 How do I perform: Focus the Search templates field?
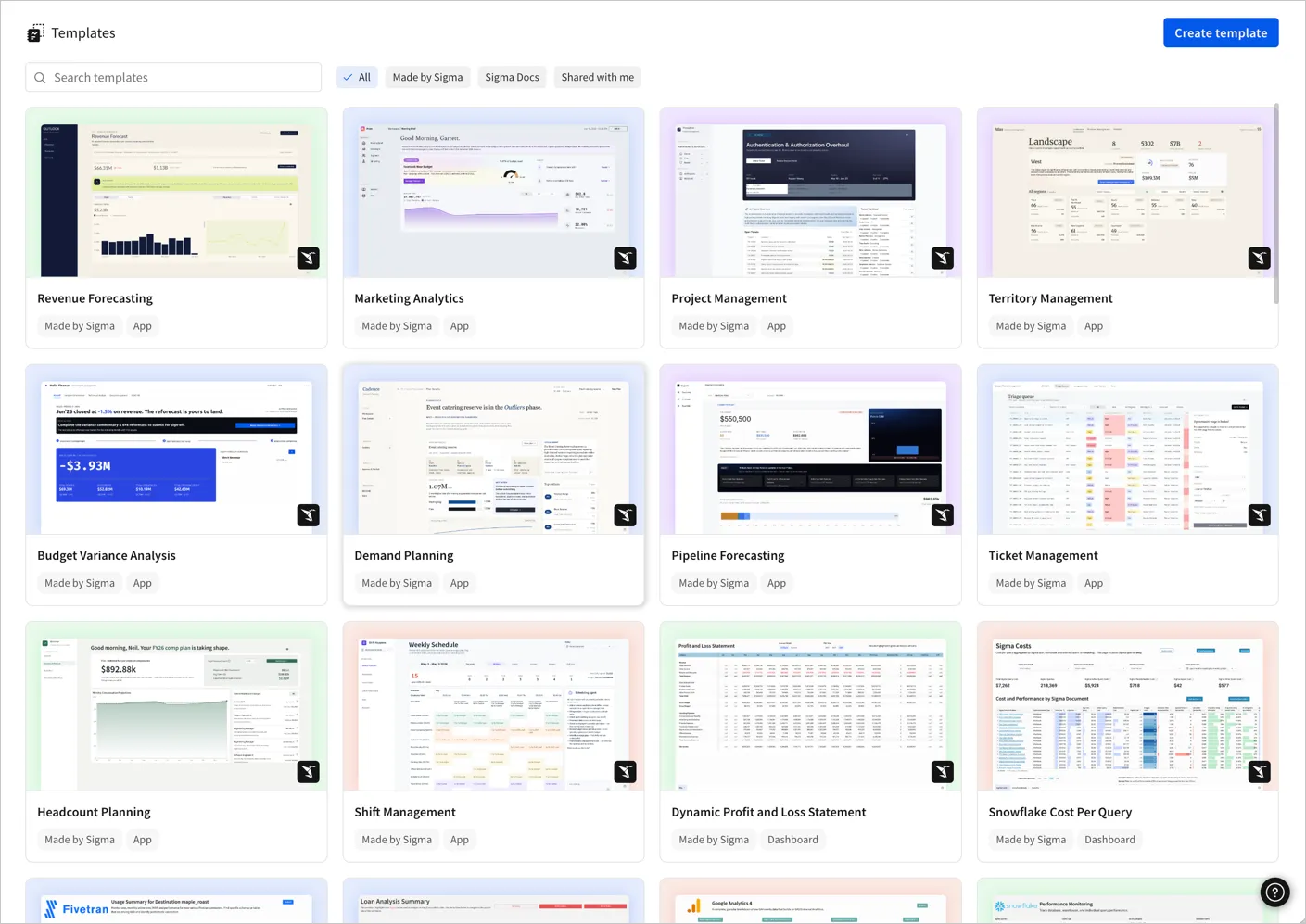[x=173, y=78]
